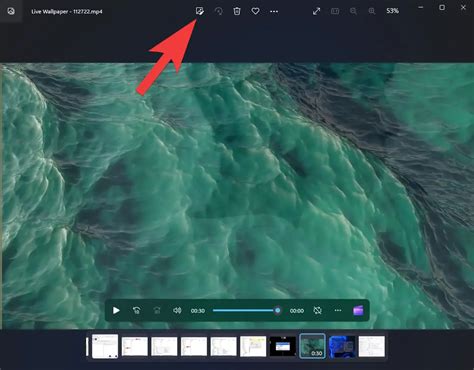
Task: Skip back 10 seconds
Action: (136, 311)
